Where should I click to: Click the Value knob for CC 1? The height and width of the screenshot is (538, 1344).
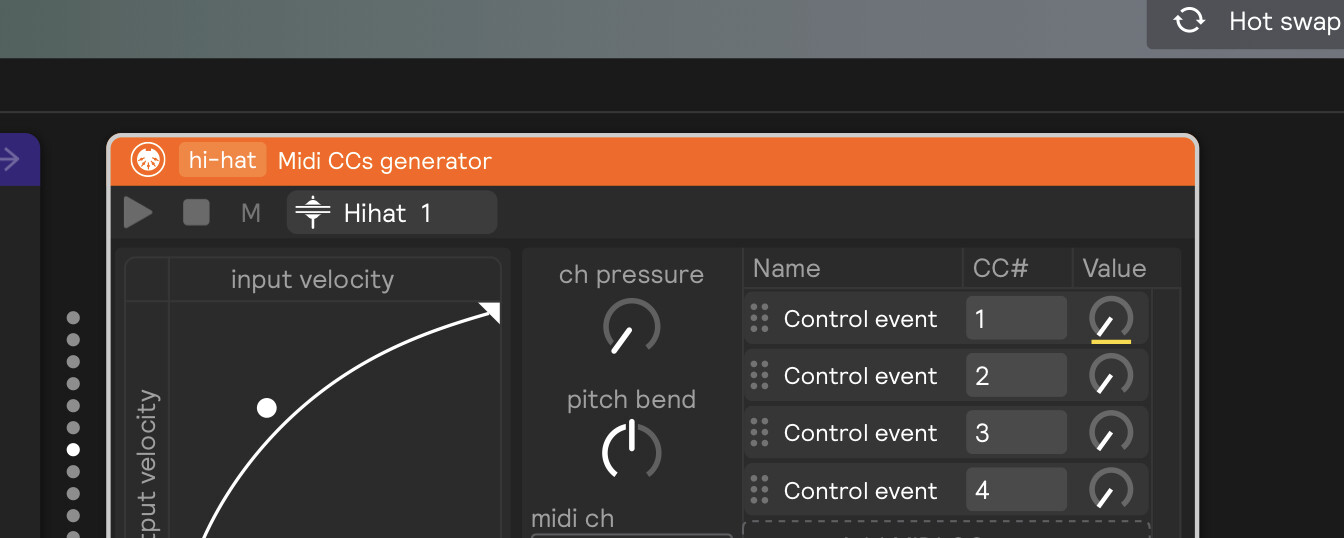coord(1110,320)
